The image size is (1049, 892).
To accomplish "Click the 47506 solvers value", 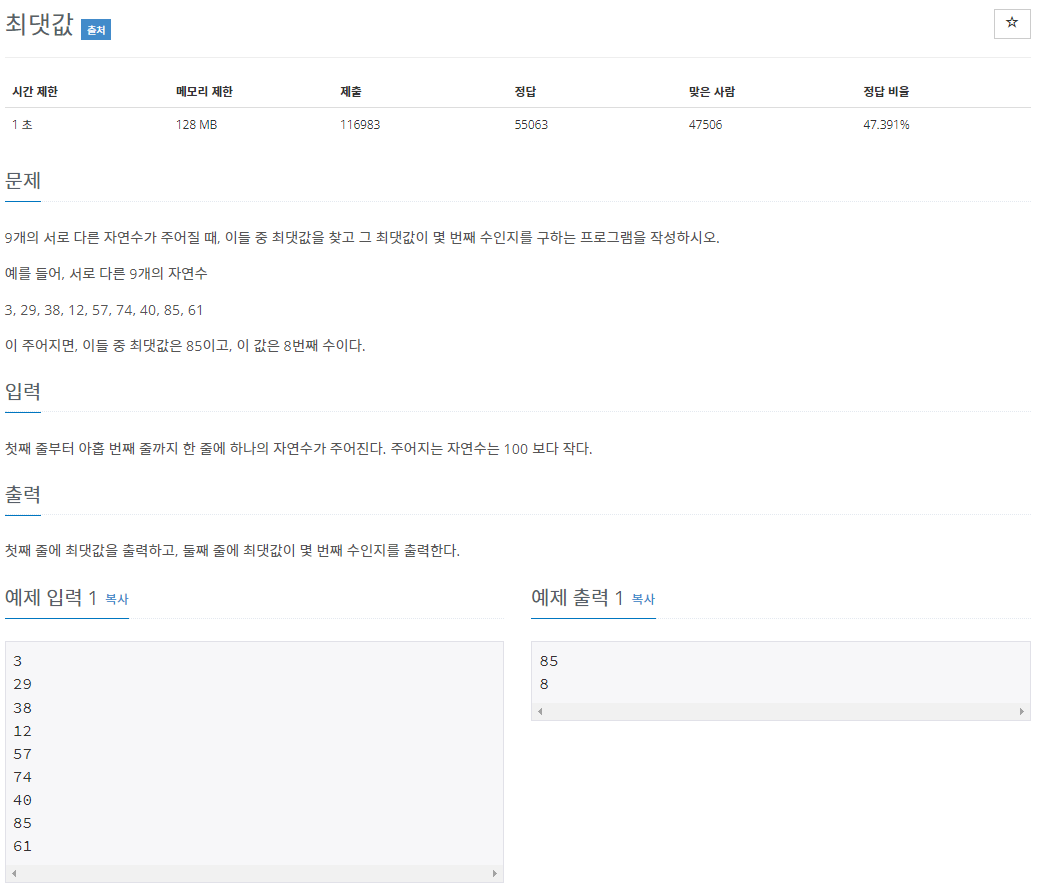I will [x=706, y=124].
